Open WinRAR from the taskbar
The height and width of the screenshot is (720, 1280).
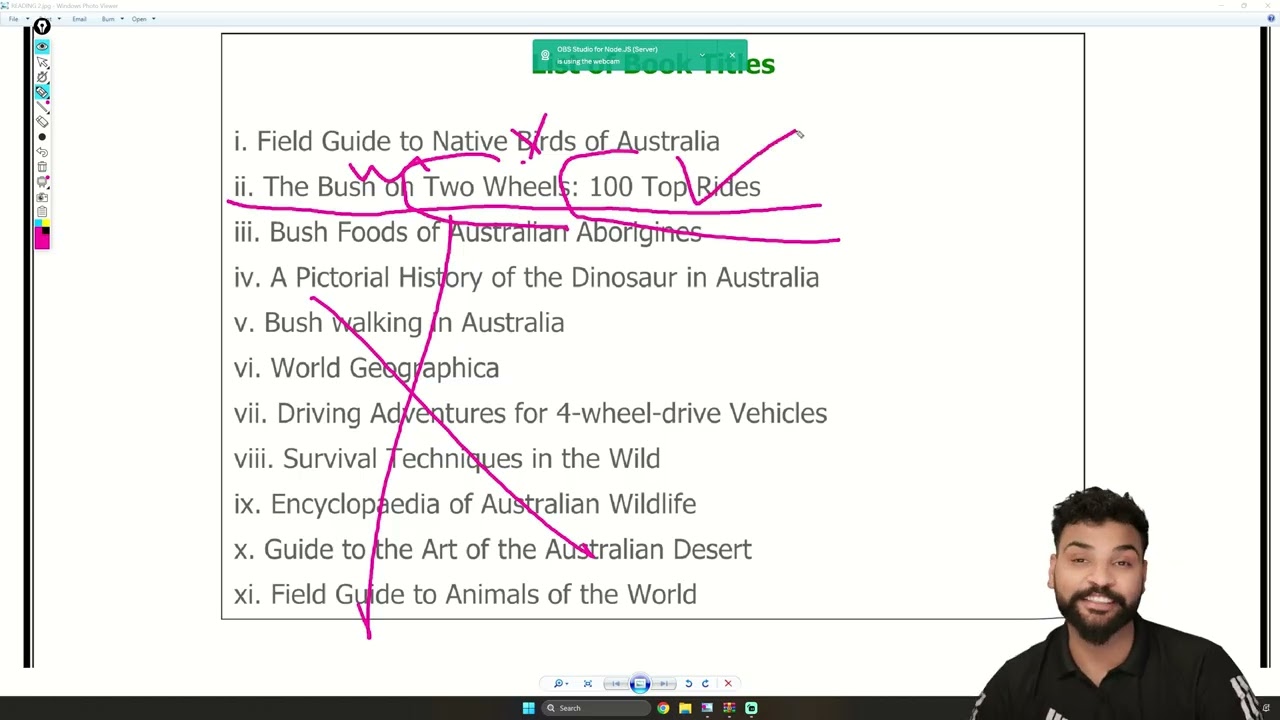(729, 708)
